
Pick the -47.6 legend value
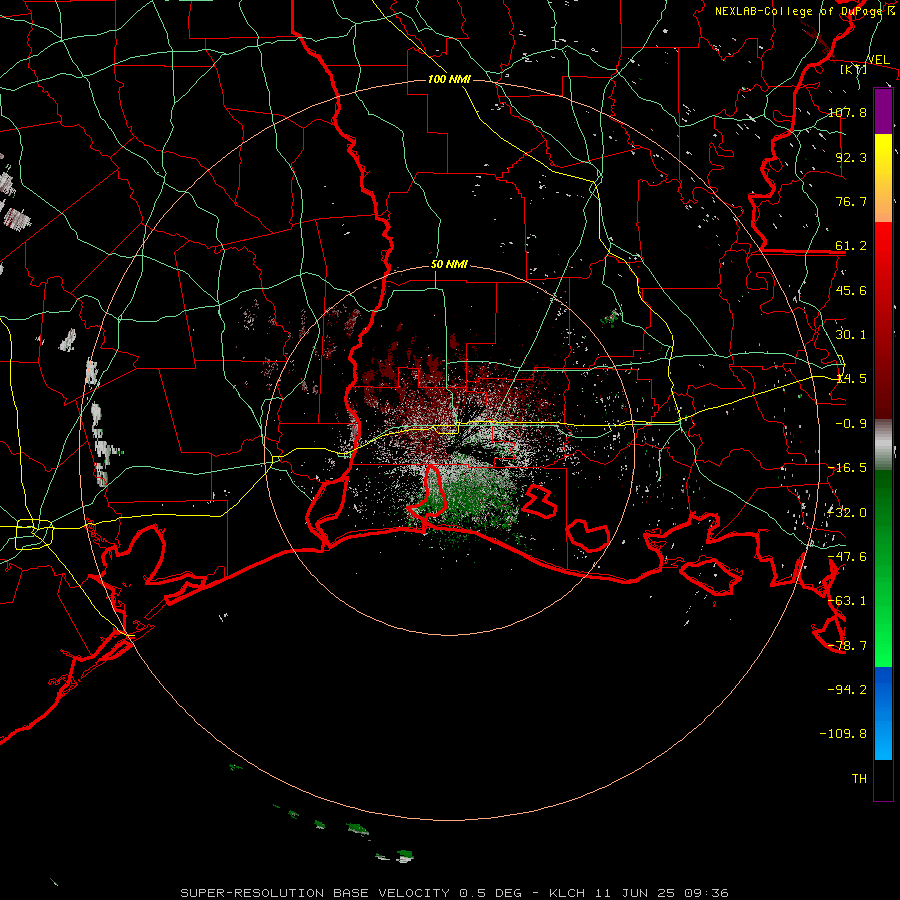[x=847, y=556]
